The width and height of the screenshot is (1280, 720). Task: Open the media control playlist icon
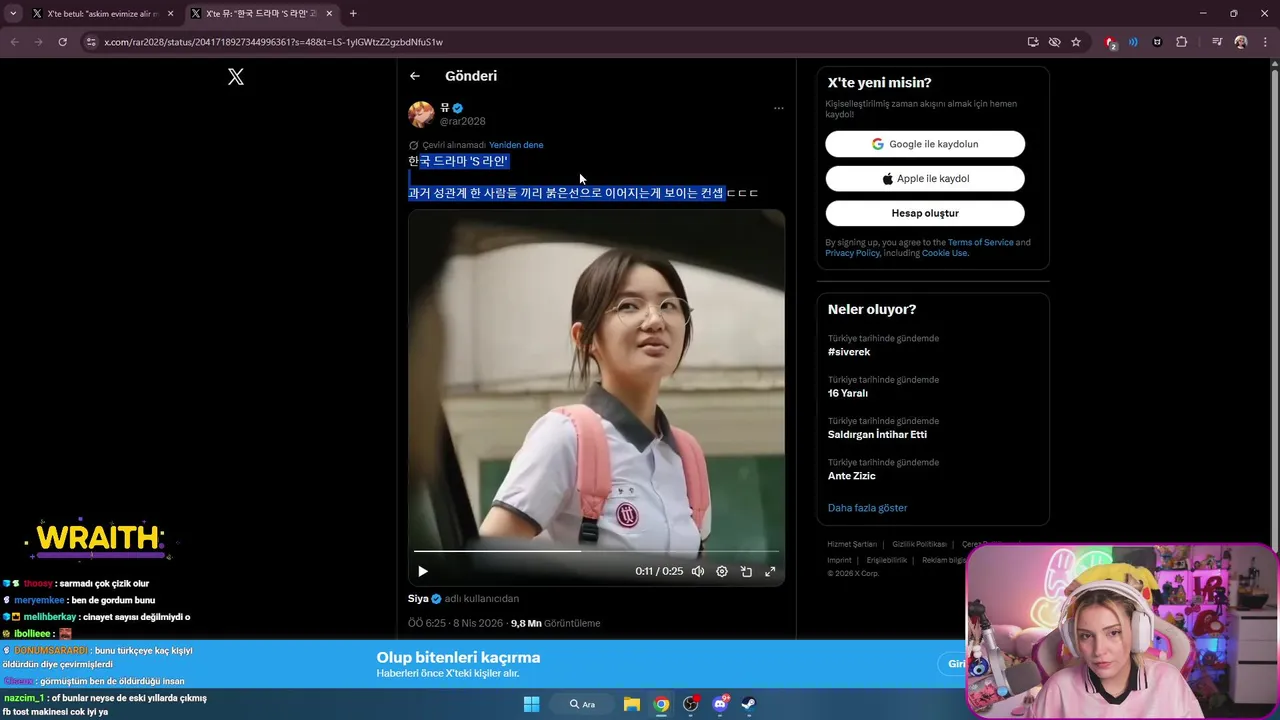coord(1217,42)
